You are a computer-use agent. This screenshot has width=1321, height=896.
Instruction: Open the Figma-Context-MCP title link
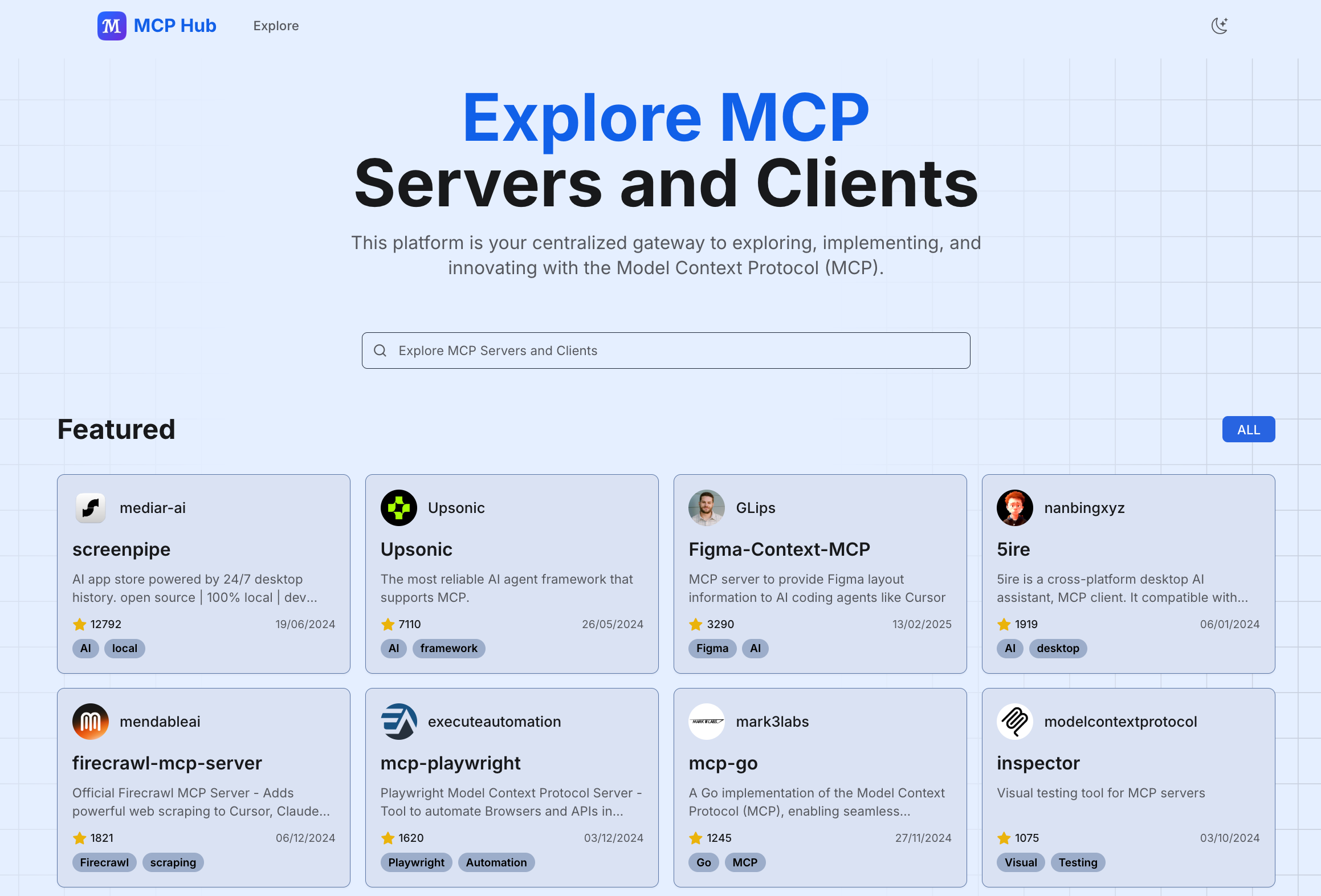779,549
